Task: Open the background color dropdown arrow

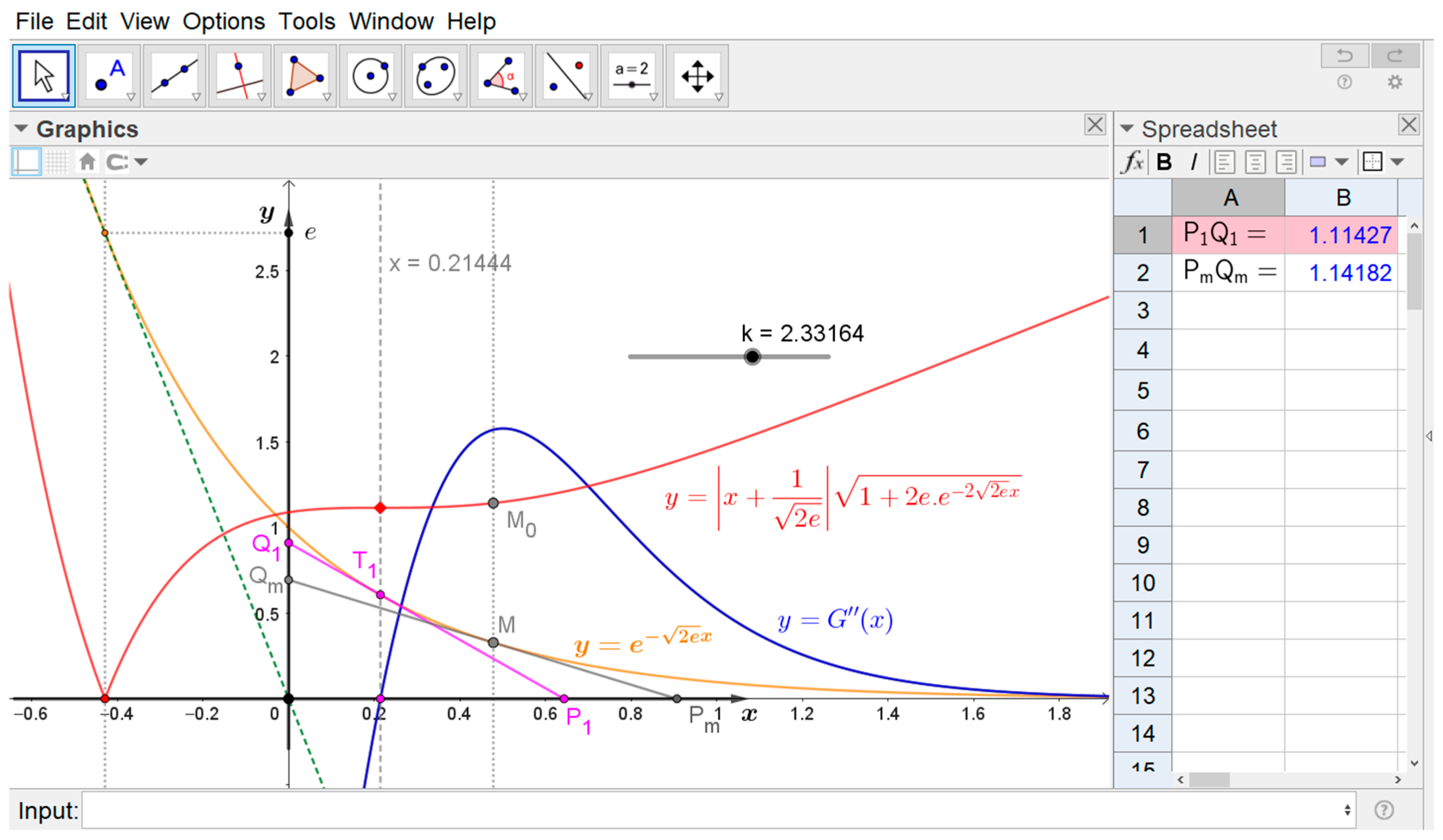Action: tap(1341, 162)
